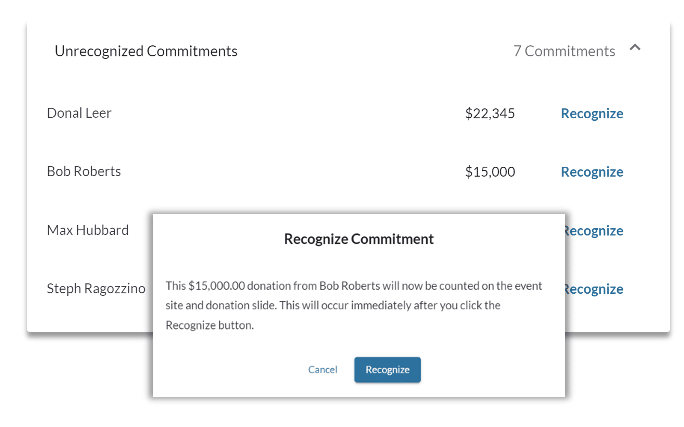Click the $15,000.00 amount in the dialog message
Screen dimensions: 684x427
(217, 286)
